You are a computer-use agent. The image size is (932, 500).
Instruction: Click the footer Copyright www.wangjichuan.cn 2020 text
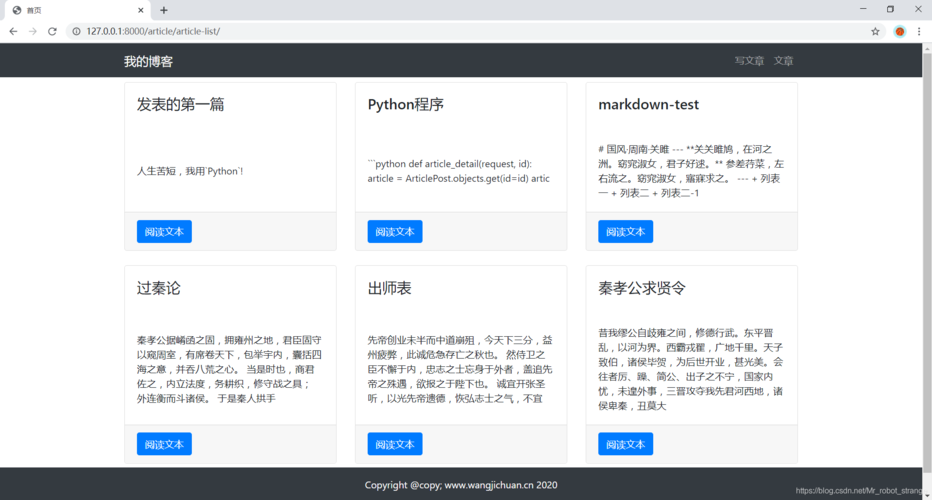coord(461,485)
